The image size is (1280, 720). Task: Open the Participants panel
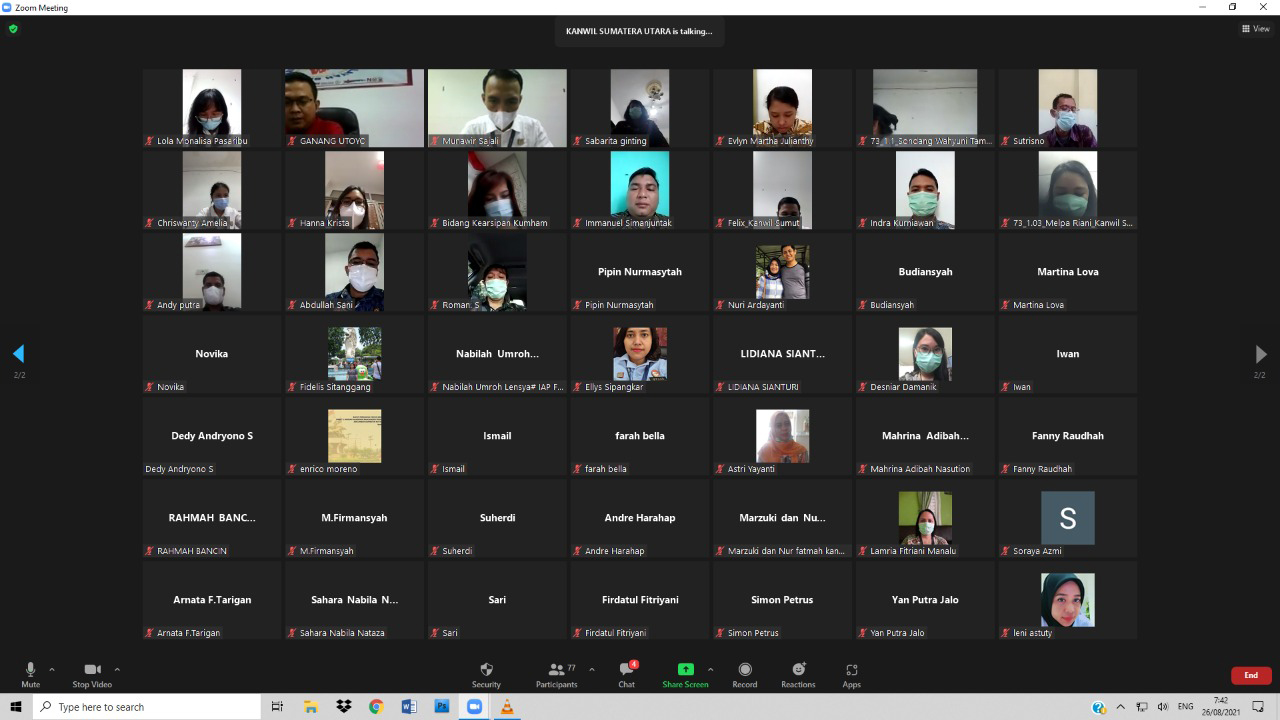pyautogui.click(x=556, y=675)
